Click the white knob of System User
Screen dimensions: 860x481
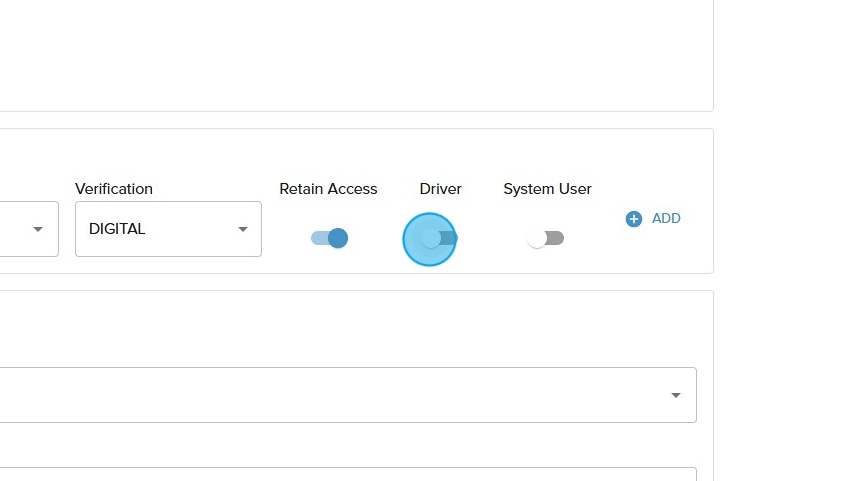(x=537, y=238)
